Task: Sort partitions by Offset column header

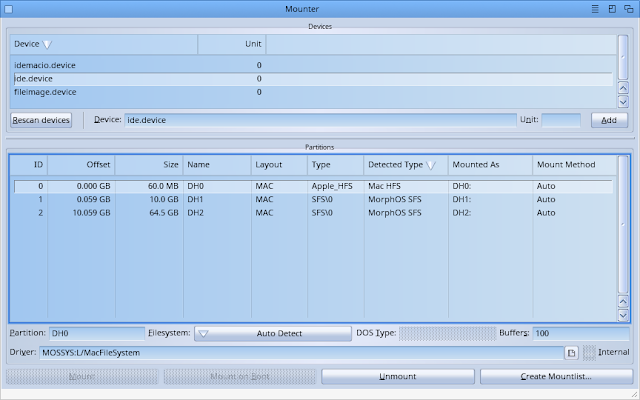Action: 81,165
